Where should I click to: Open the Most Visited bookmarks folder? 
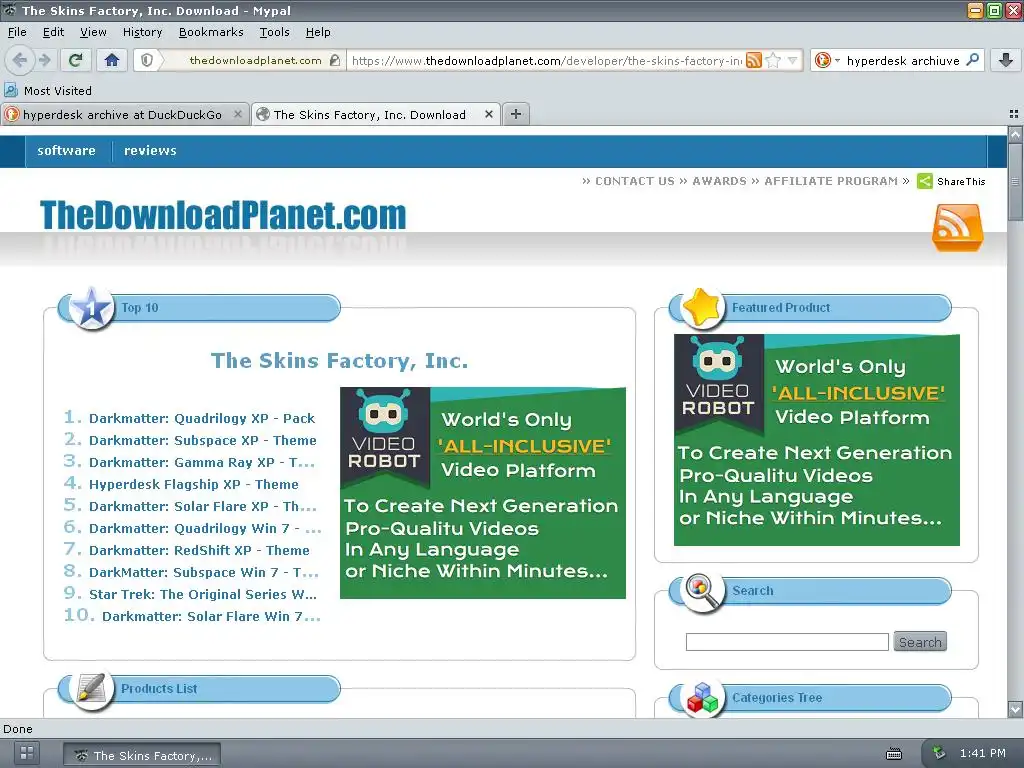coord(48,91)
